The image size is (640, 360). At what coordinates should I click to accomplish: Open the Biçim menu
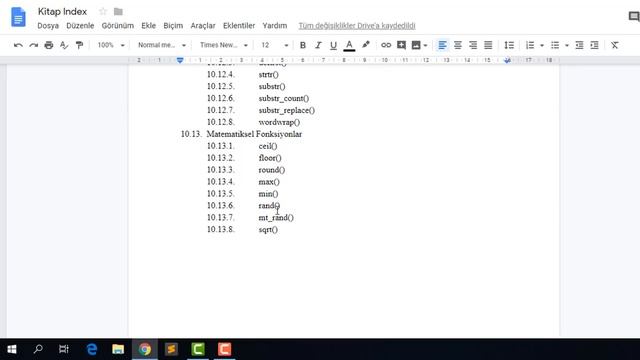coord(173,26)
